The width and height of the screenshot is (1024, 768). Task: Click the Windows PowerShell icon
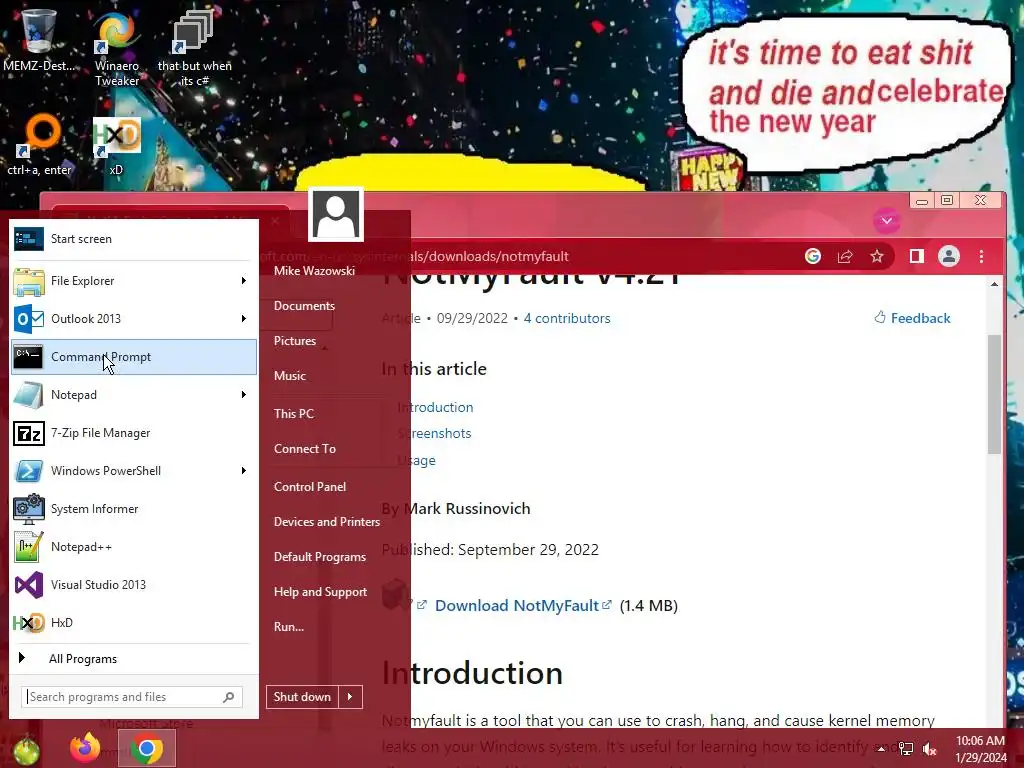point(29,471)
